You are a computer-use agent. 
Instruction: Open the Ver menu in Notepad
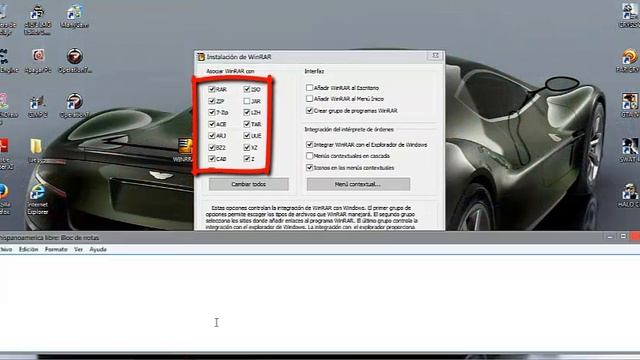(x=78, y=249)
